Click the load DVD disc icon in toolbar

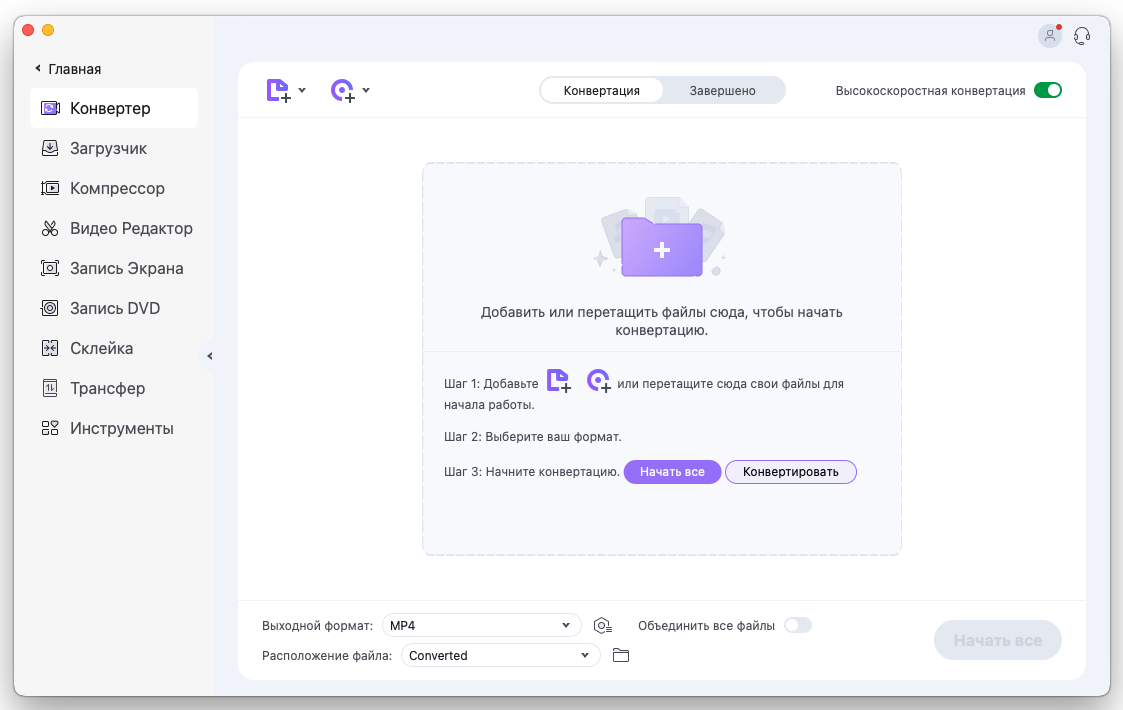(343, 91)
